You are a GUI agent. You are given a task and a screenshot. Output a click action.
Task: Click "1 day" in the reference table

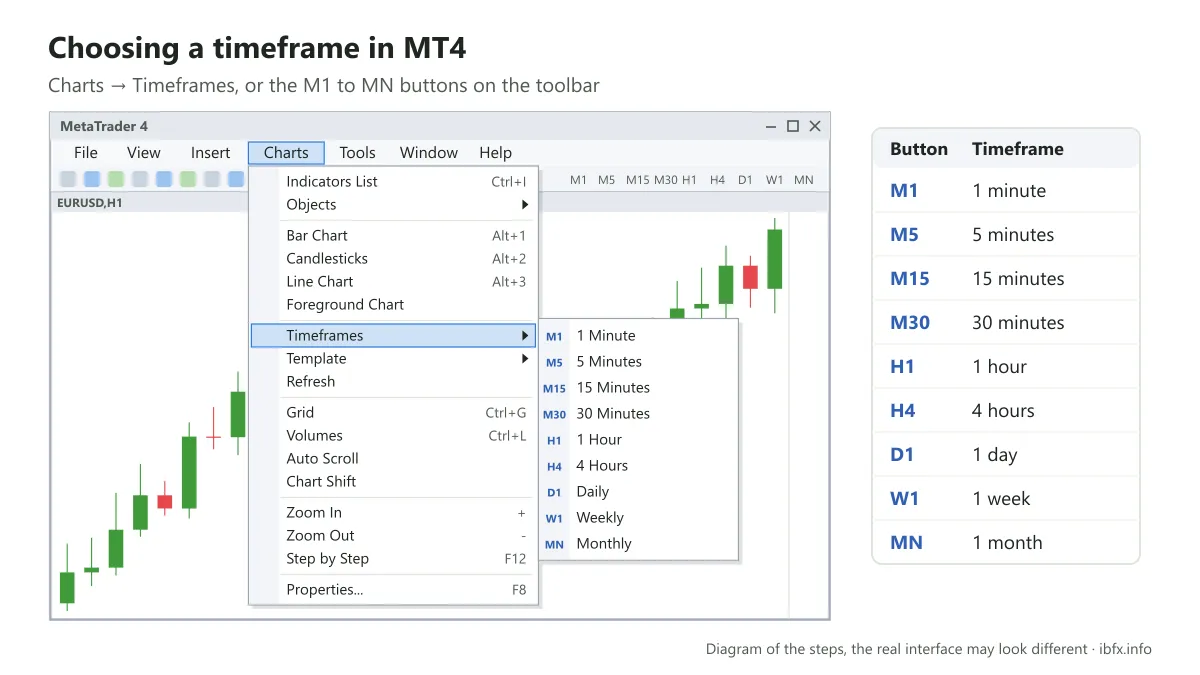[994, 455]
